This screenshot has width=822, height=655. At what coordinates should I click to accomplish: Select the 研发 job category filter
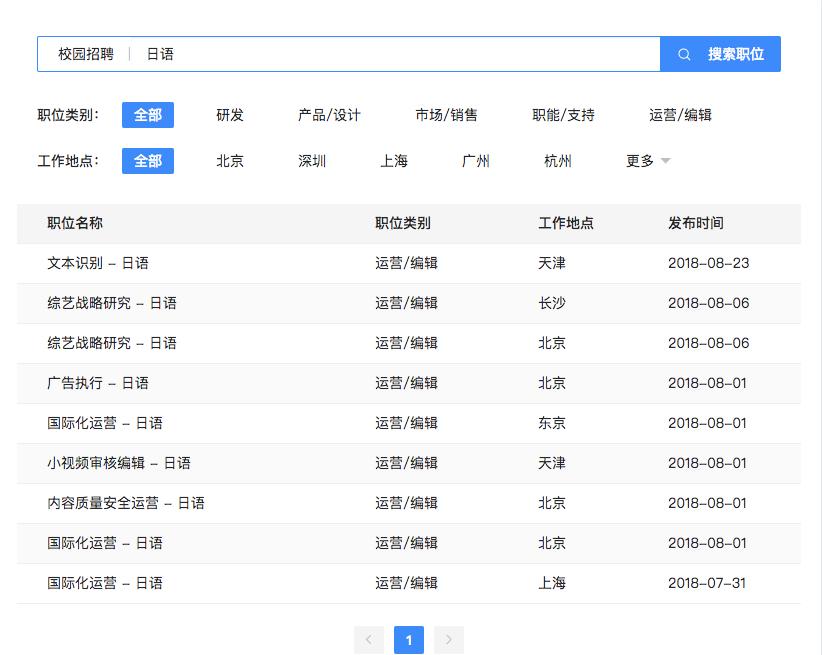(229, 115)
